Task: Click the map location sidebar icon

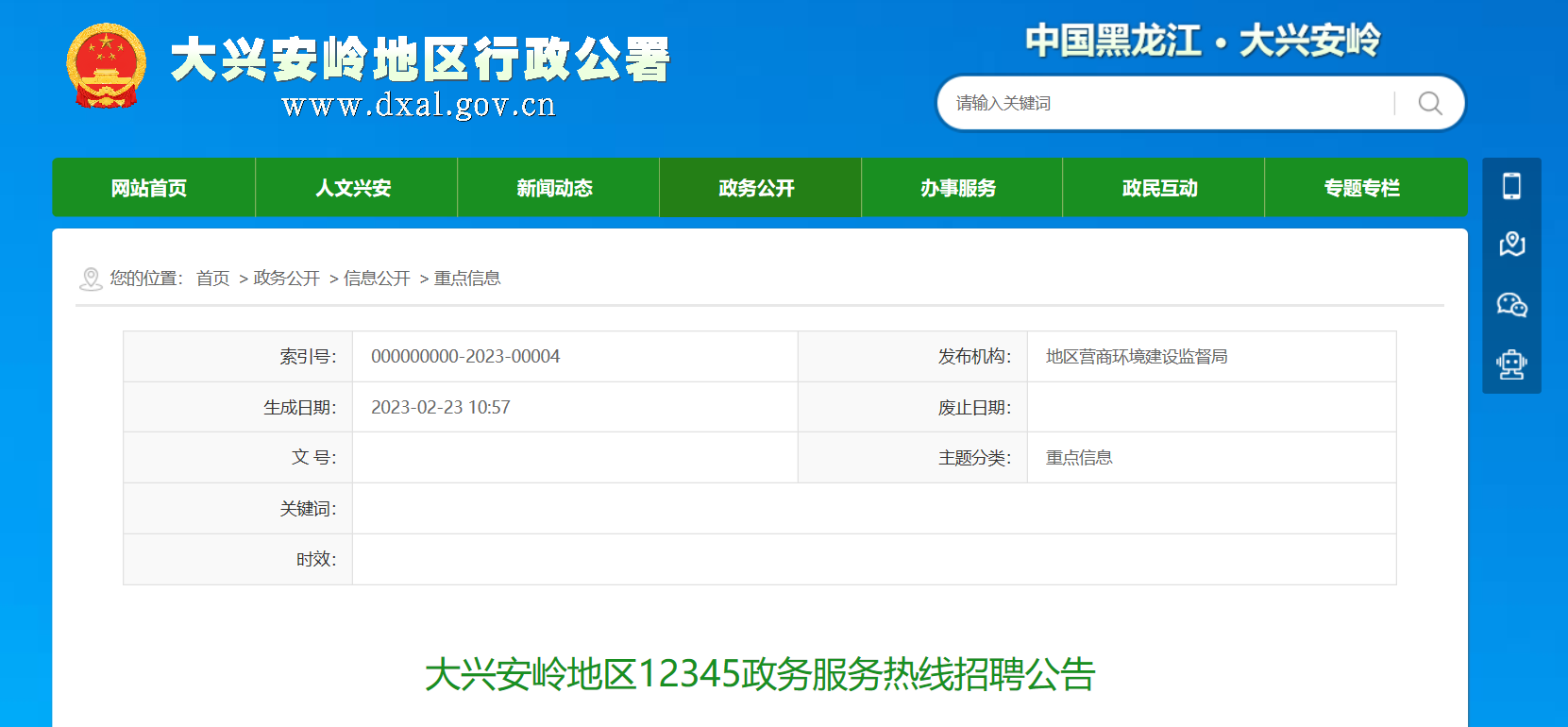Action: (1511, 245)
